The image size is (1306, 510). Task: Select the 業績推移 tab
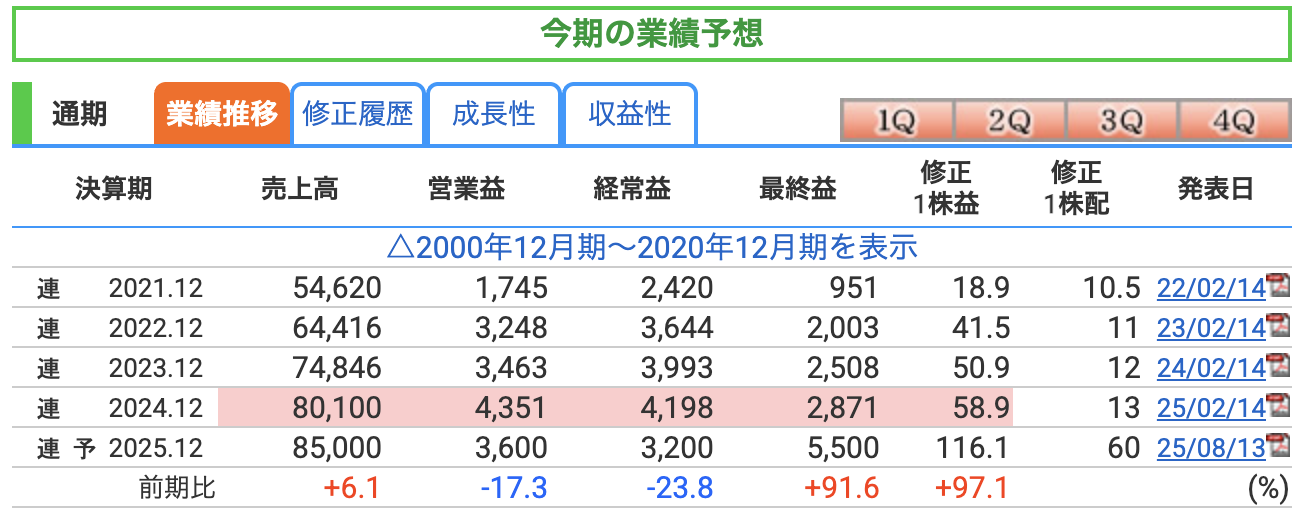coord(221,114)
